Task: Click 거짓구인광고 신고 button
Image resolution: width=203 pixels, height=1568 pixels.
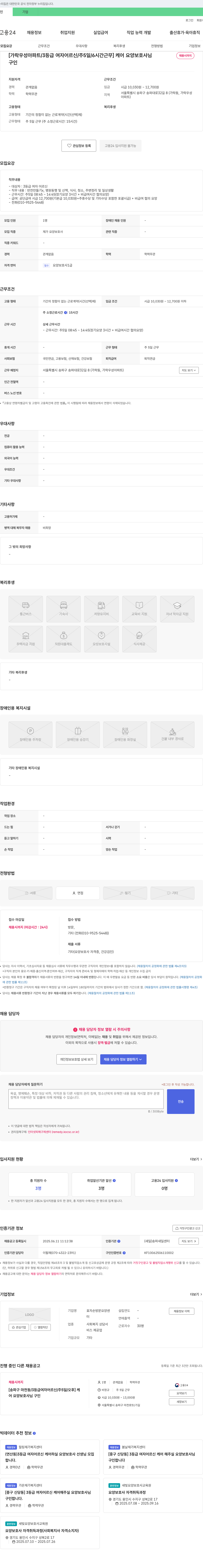Action: [188, 1228]
